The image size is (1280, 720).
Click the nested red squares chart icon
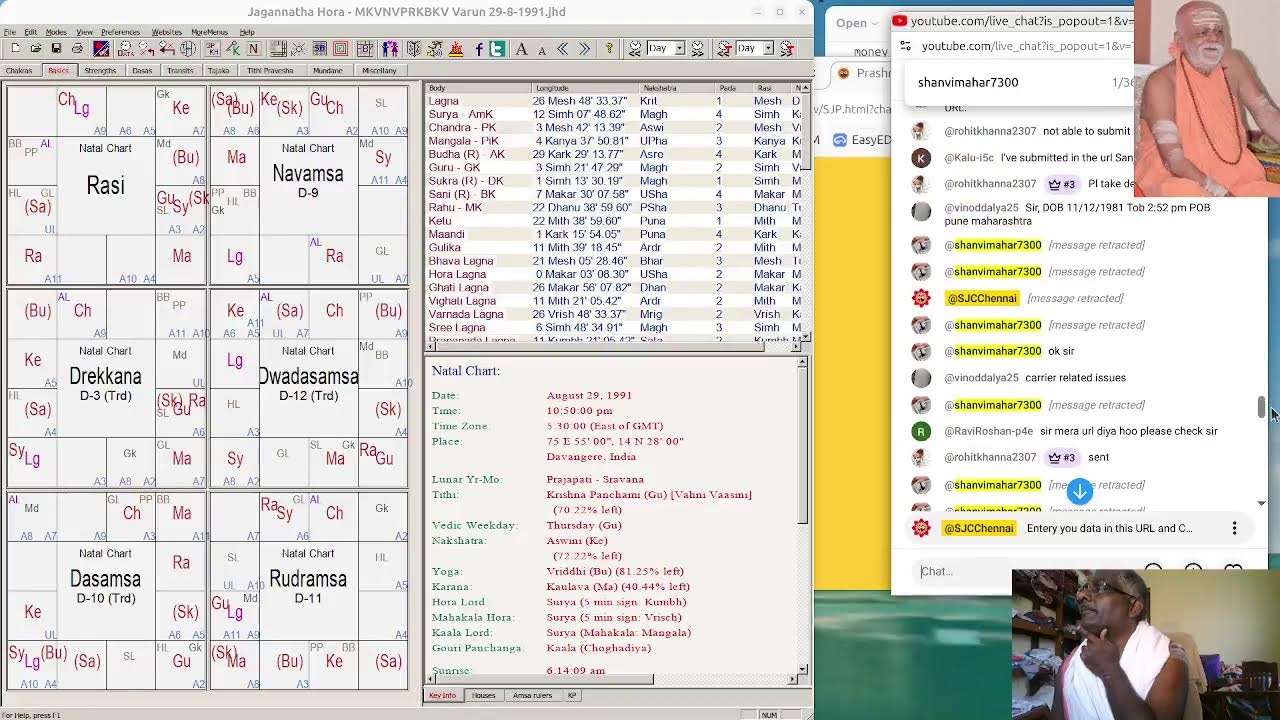click(340, 48)
